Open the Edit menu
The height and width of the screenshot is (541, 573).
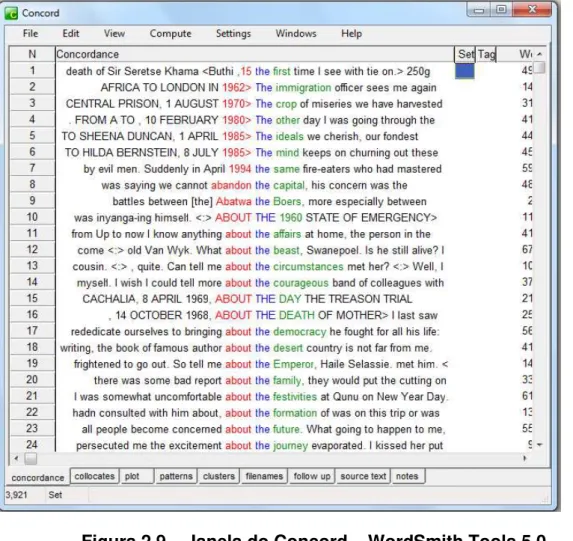[71, 34]
